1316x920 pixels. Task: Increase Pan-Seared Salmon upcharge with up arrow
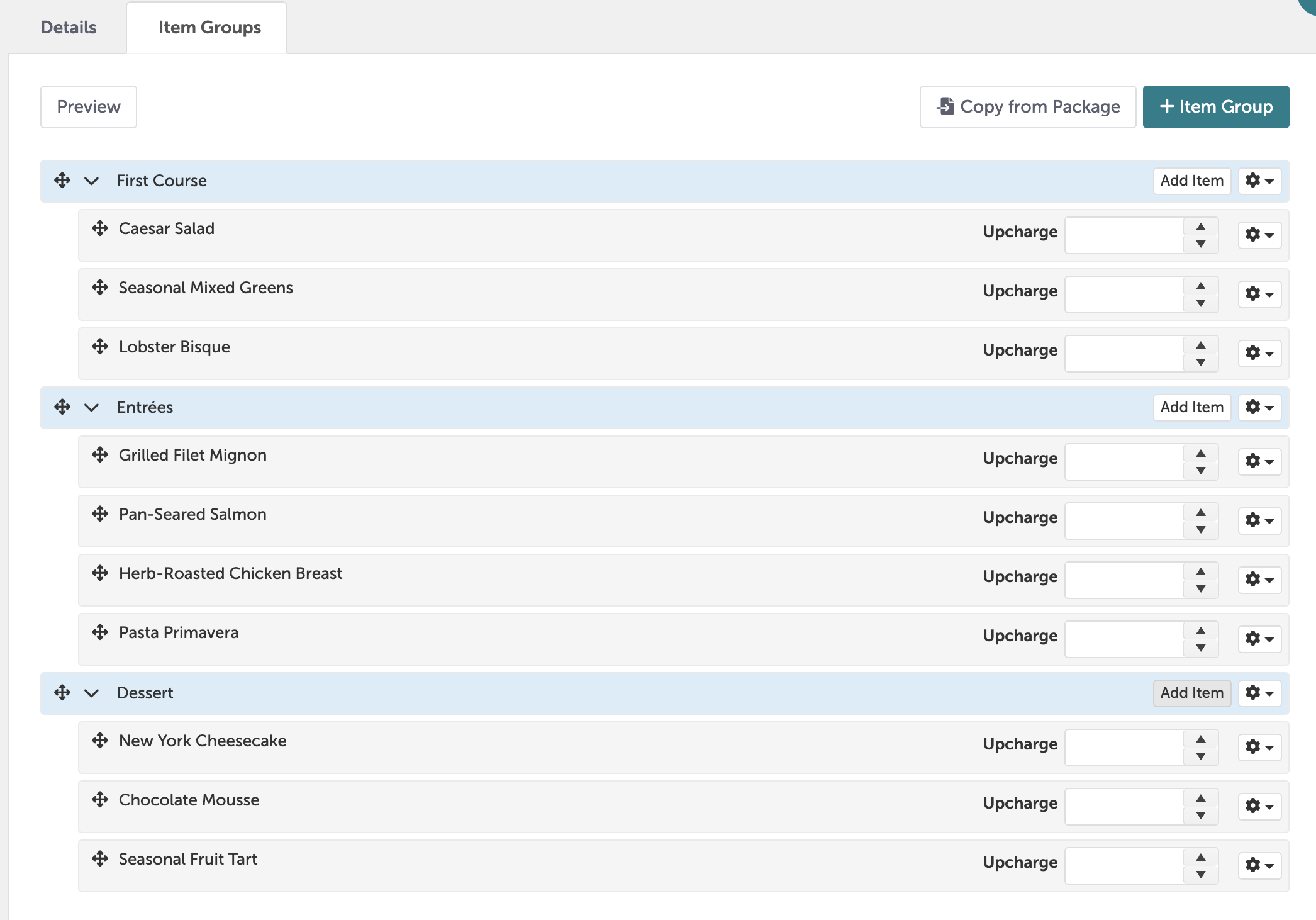(1201, 512)
